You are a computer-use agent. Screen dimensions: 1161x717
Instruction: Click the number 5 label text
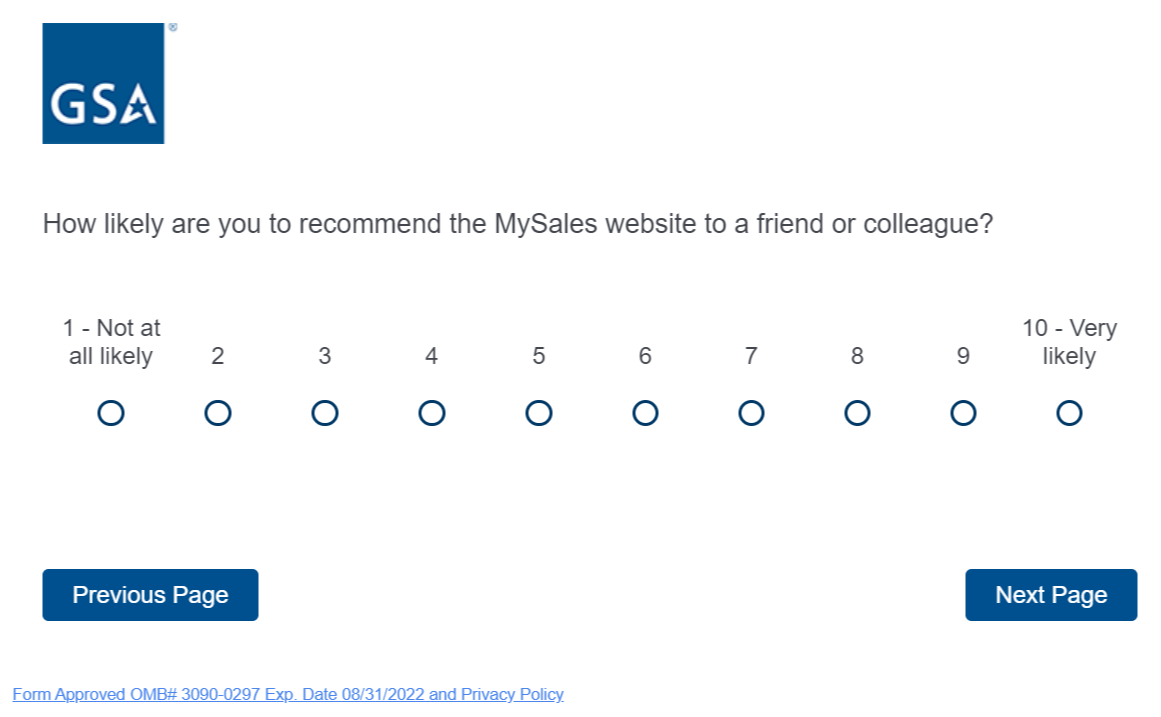point(539,356)
